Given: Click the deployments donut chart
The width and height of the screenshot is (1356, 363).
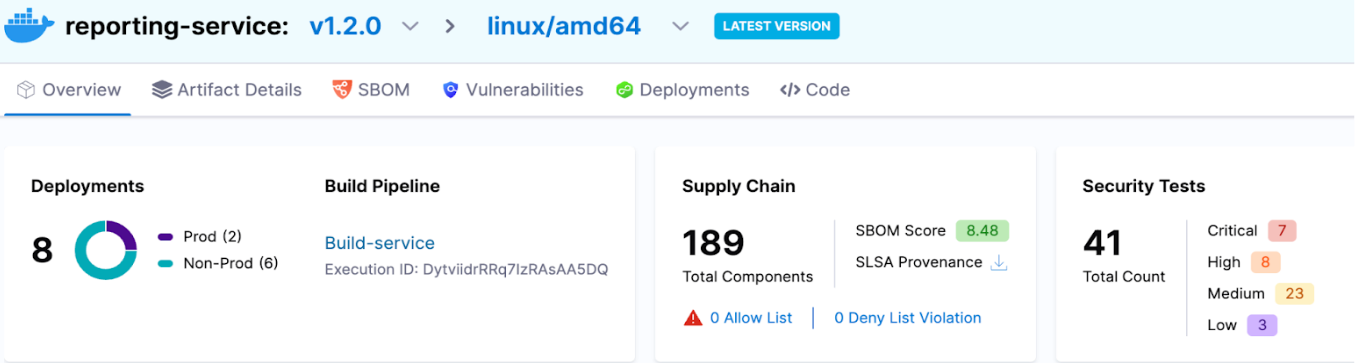Looking at the screenshot, I should 106,250.
